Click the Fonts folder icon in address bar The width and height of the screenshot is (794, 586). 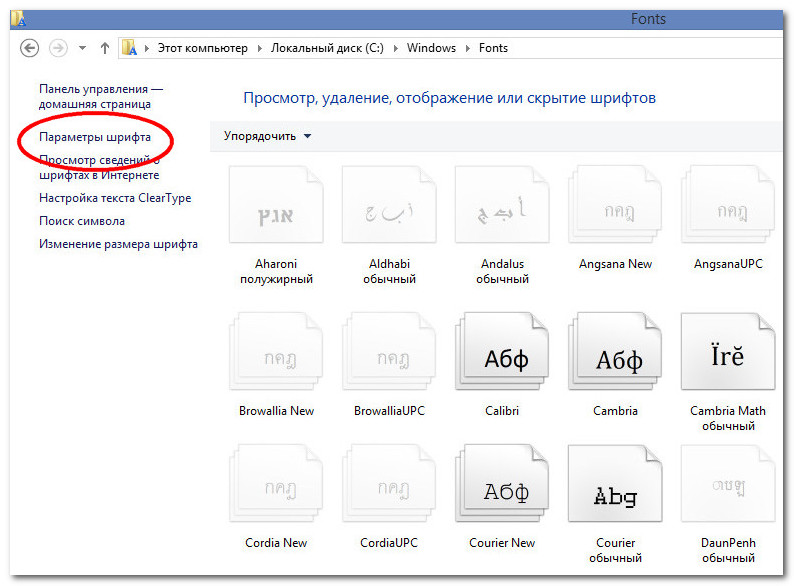(130, 48)
